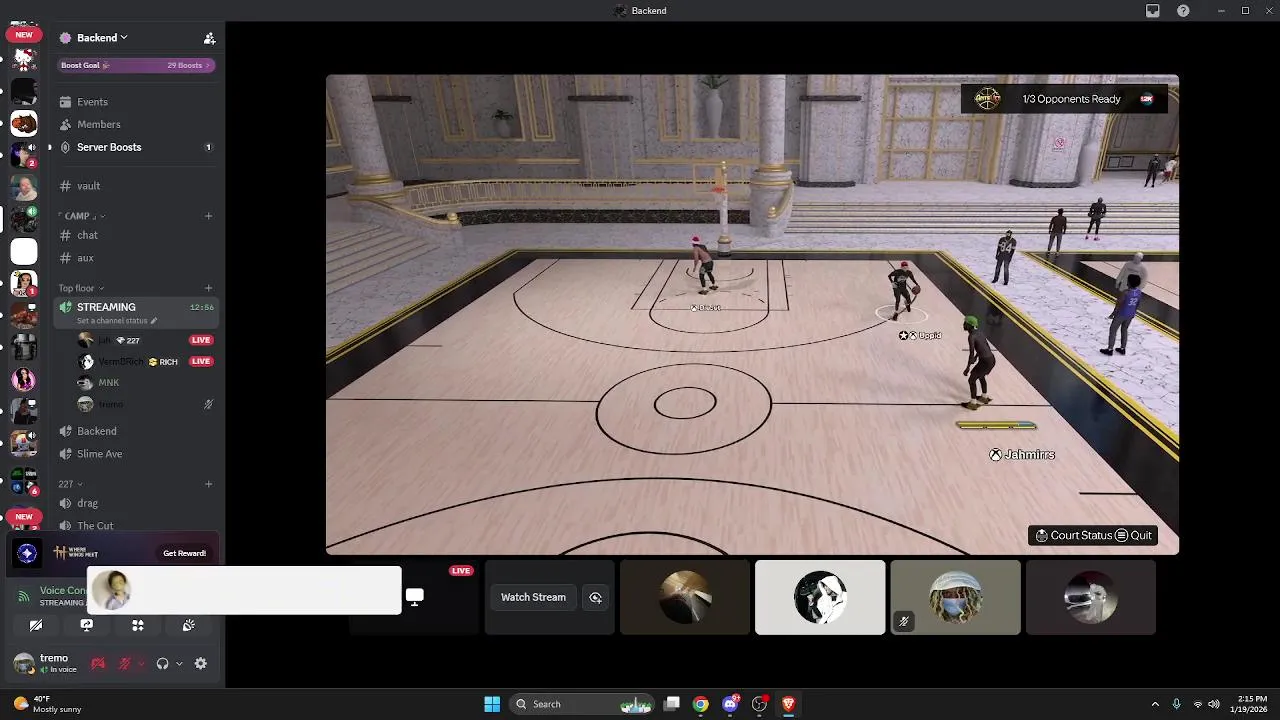Select user with the 227 tag in the voice list
1280x720 pixels.
[146, 340]
